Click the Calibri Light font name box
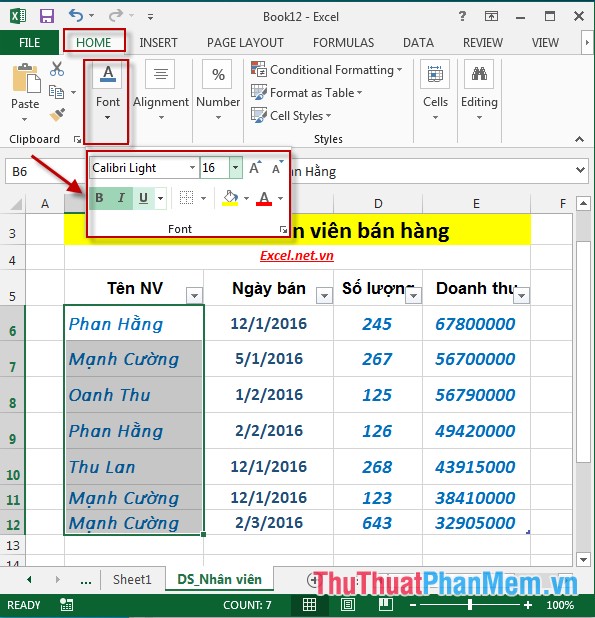 [143, 168]
